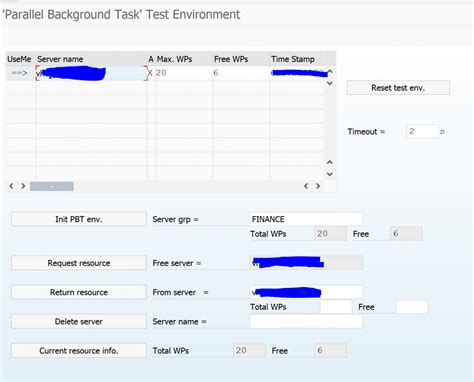The image size is (474, 382).
Task: Click the table's bottom-left scroll left arrow
Action: (11, 186)
